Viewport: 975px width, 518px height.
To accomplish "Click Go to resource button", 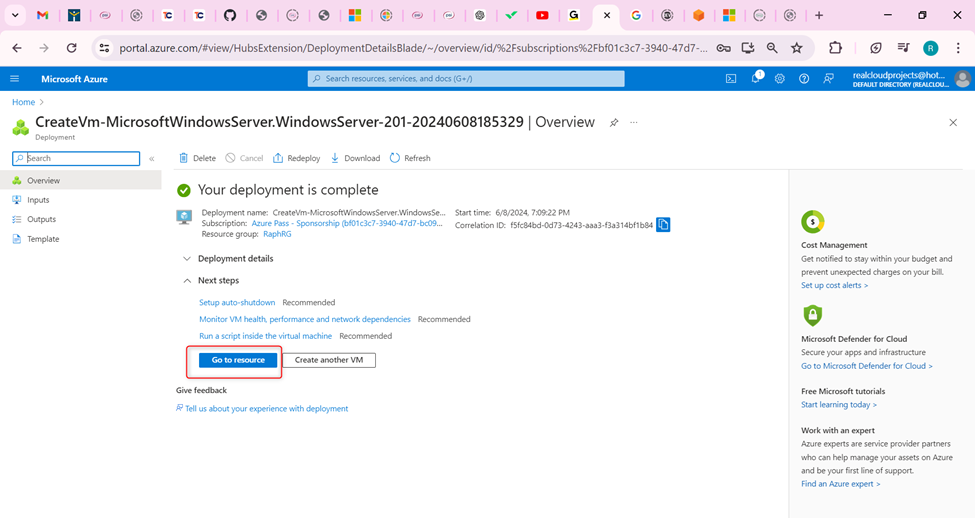I will (x=238, y=360).
